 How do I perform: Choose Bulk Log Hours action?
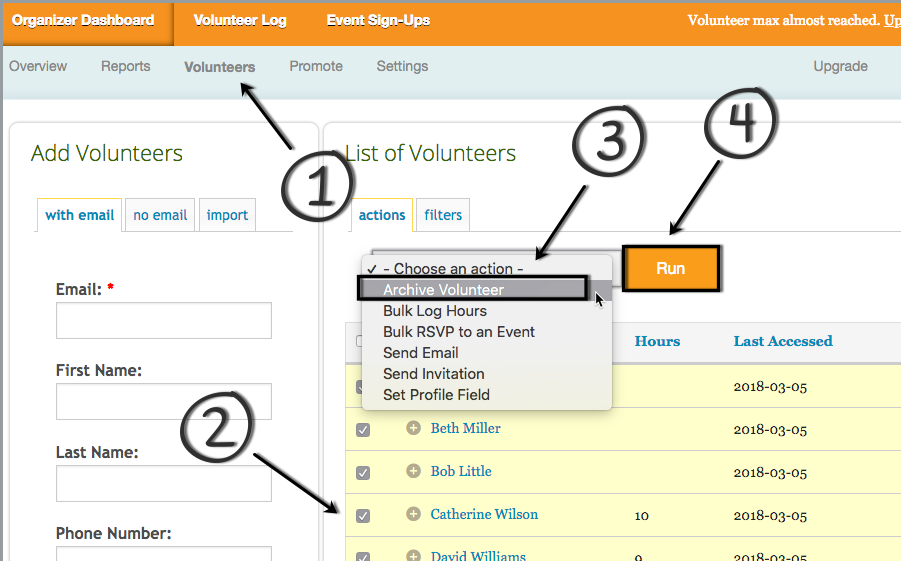(435, 311)
